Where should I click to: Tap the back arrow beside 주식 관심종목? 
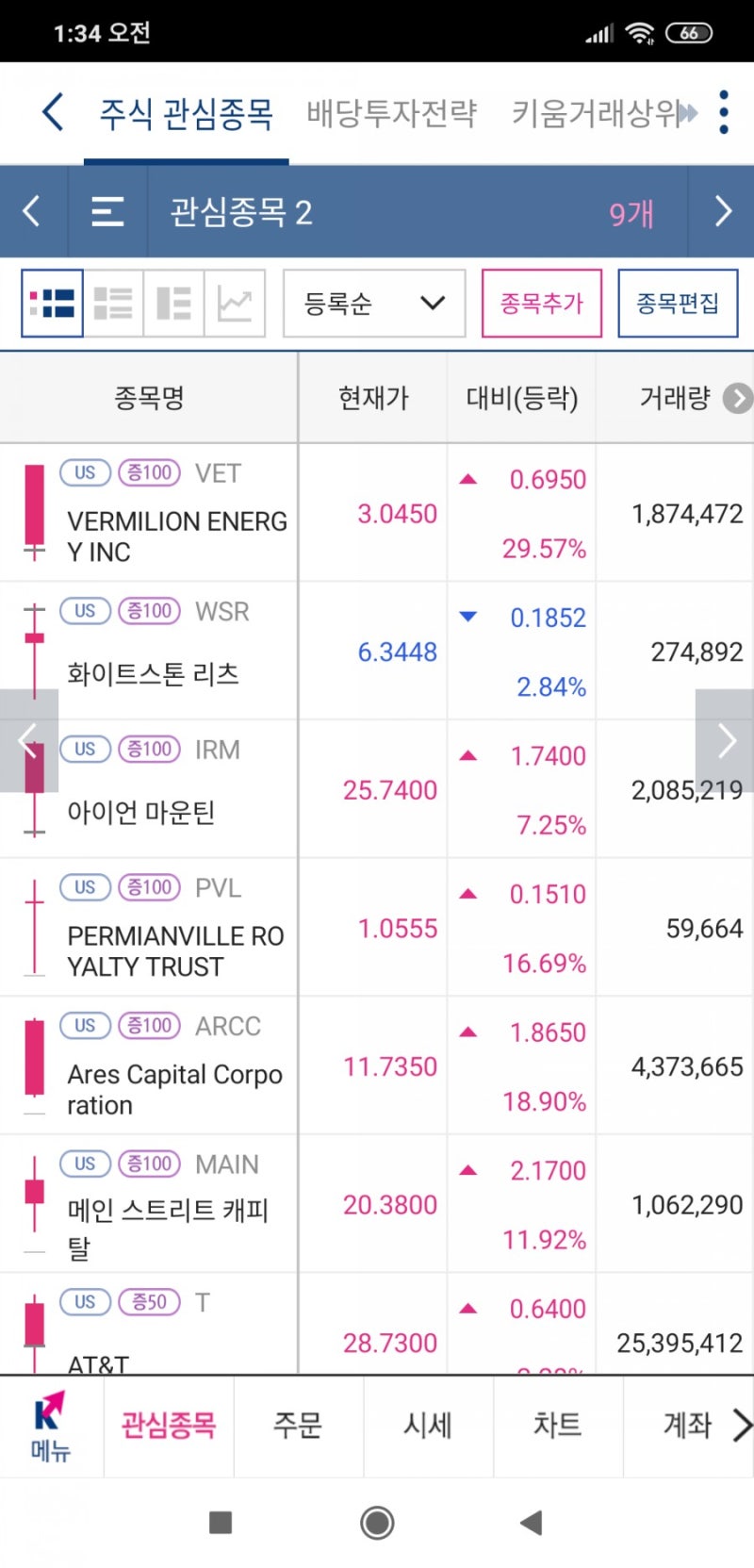[53, 113]
